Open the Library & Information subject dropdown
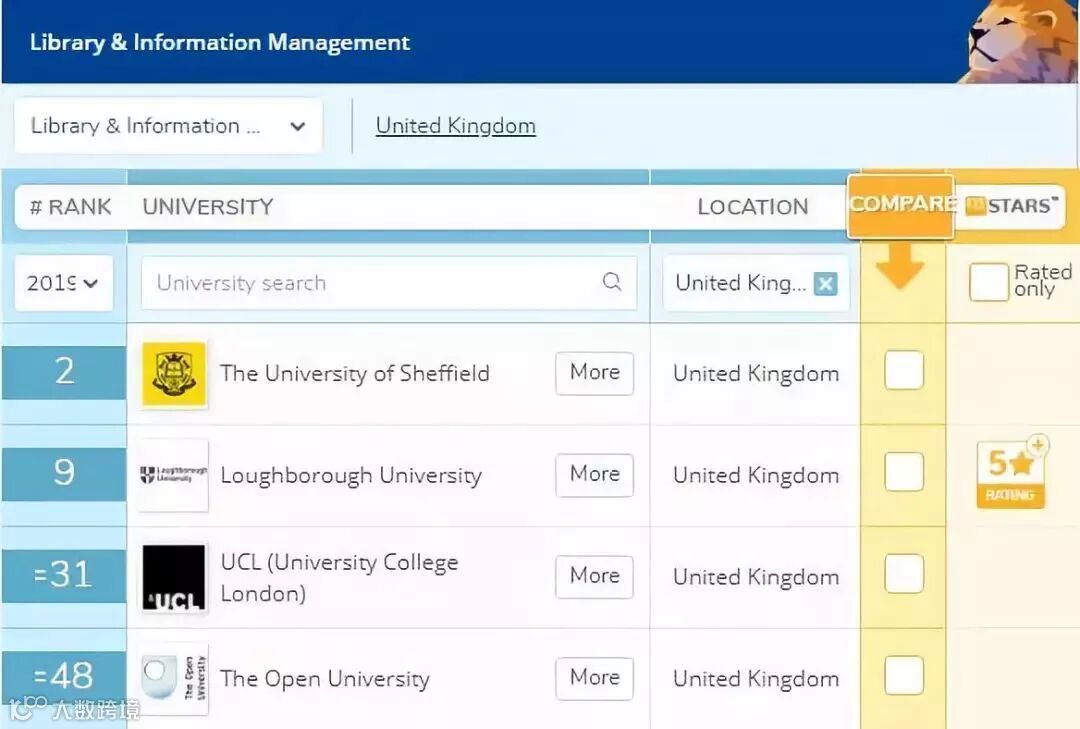 pyautogui.click(x=168, y=126)
